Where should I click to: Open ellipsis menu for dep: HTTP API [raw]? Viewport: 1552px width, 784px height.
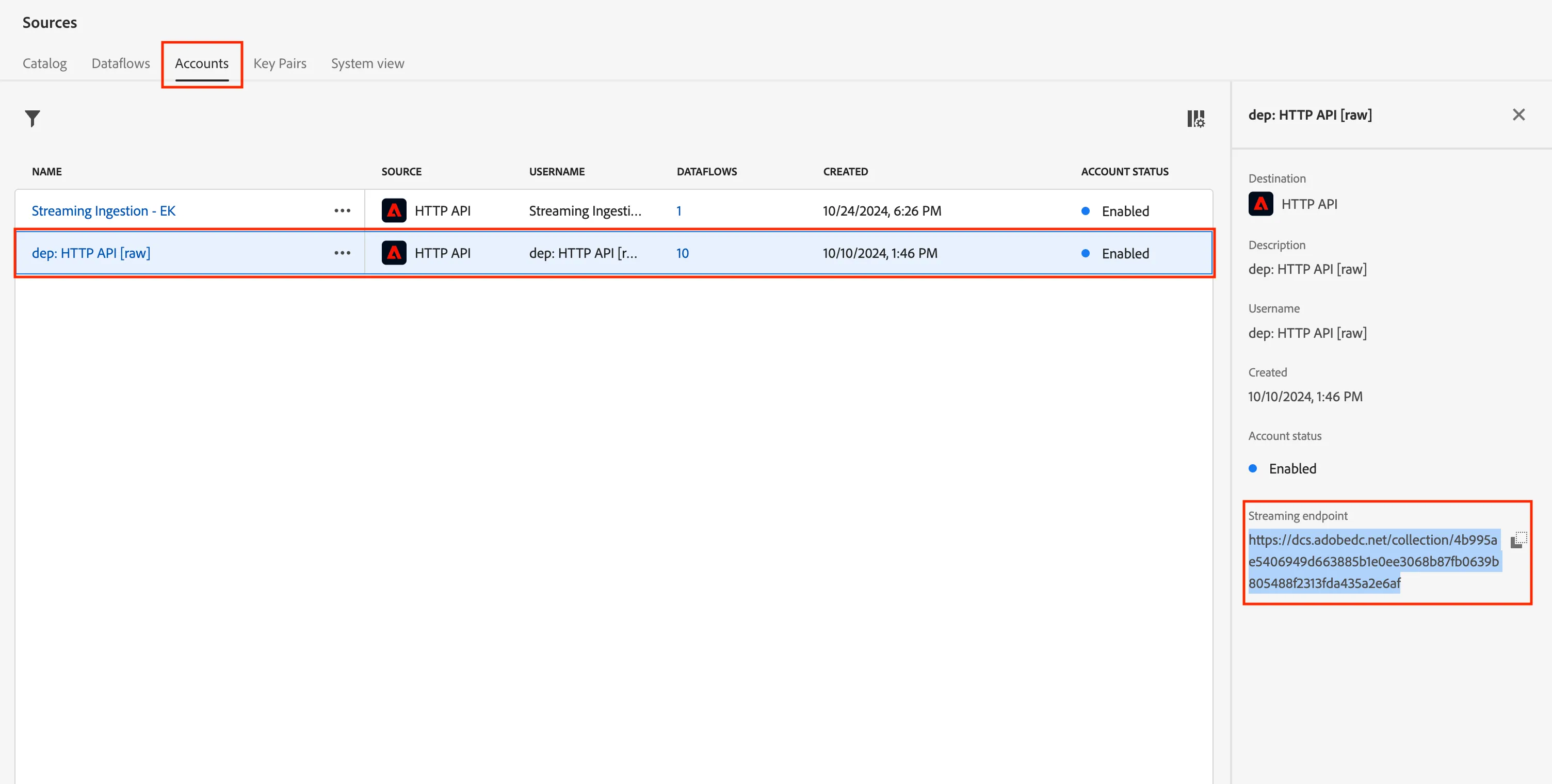342,253
